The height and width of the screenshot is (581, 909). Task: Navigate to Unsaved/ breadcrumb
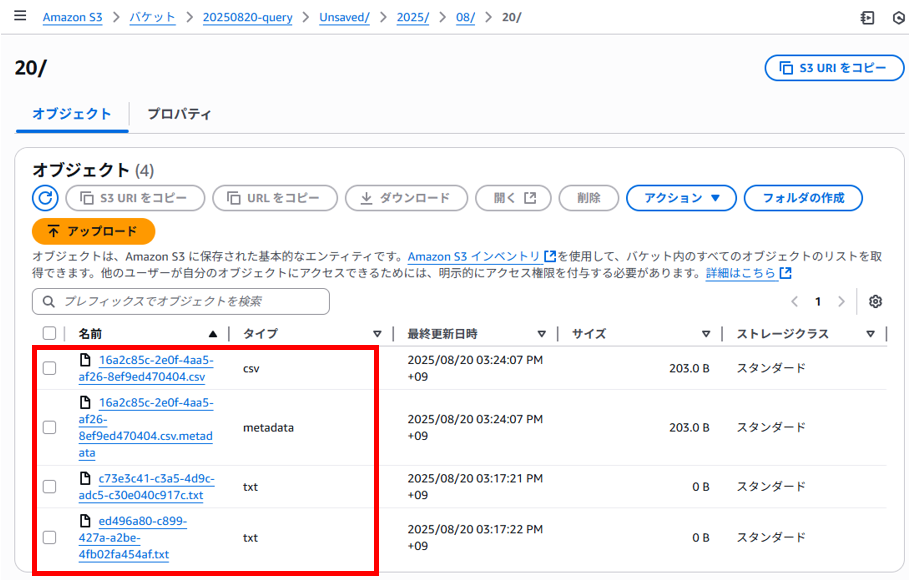(x=344, y=17)
